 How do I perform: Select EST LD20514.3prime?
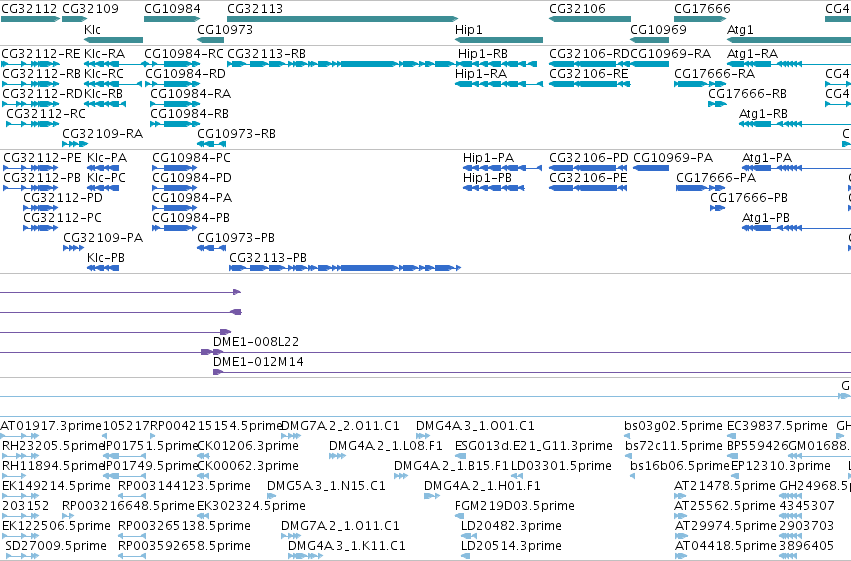pos(511,546)
